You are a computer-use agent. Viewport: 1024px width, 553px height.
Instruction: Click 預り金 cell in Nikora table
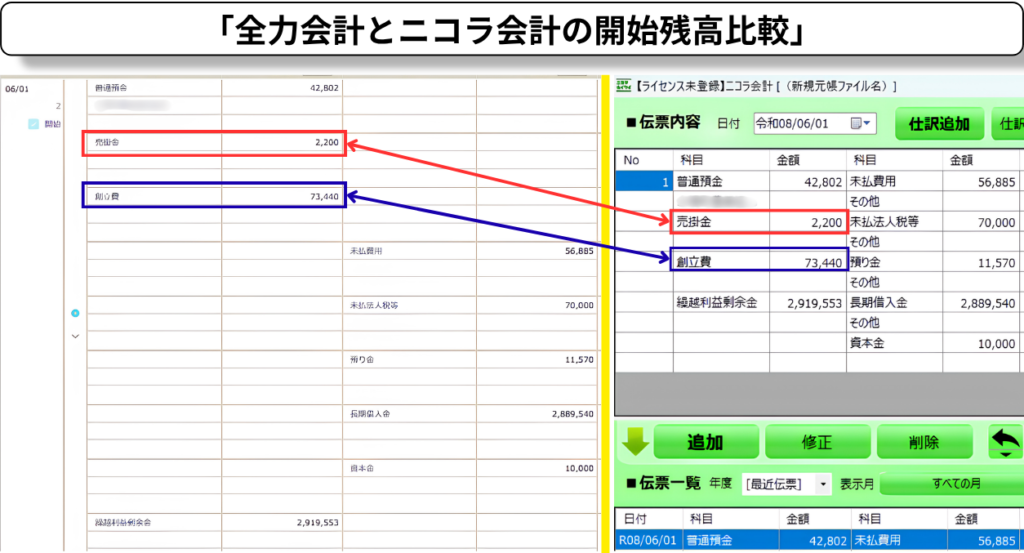(895, 262)
